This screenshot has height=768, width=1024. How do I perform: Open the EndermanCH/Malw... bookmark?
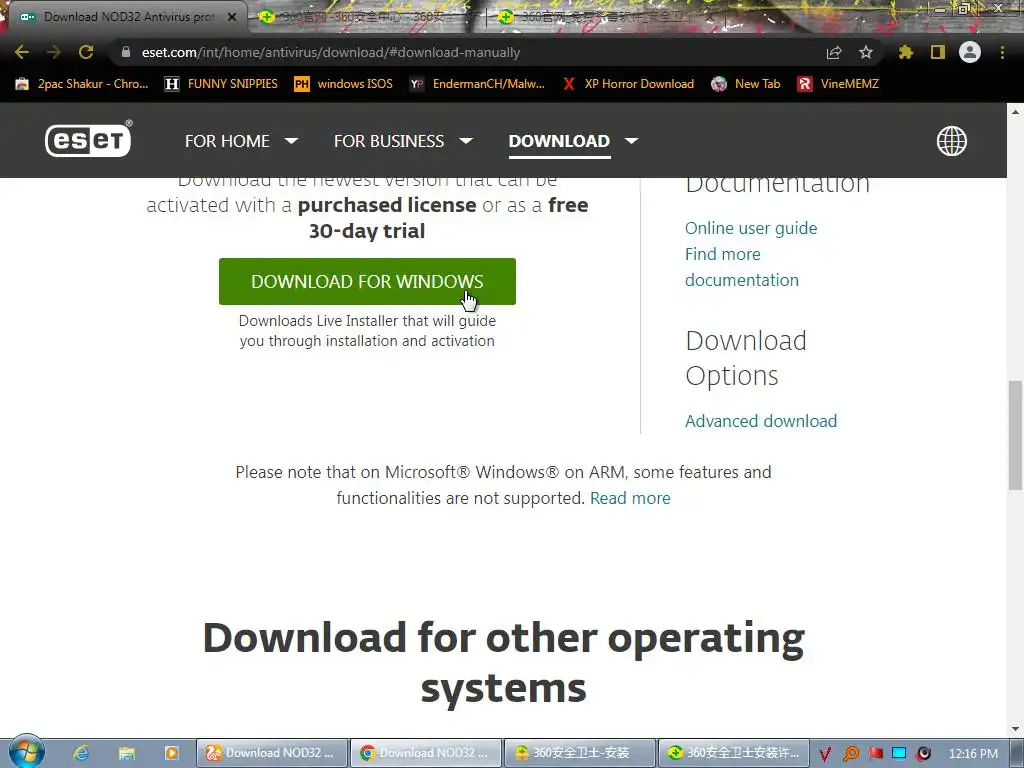(x=477, y=84)
